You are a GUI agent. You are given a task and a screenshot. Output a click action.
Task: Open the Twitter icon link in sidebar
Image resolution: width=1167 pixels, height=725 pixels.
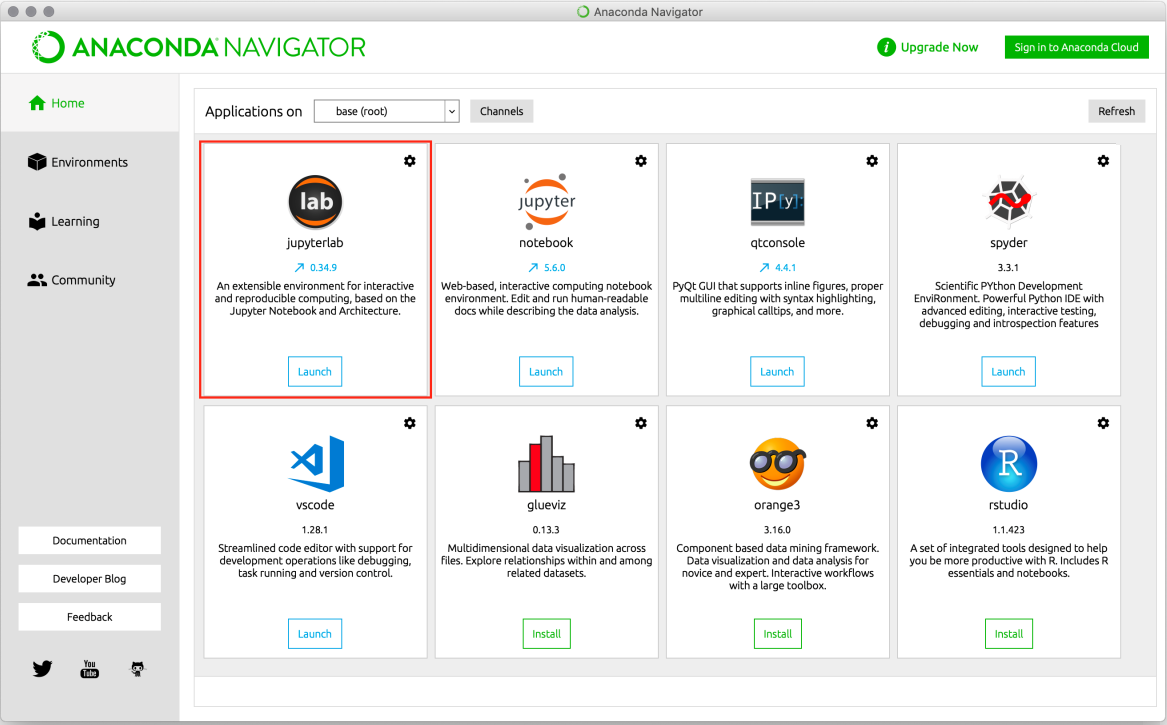click(x=42, y=669)
